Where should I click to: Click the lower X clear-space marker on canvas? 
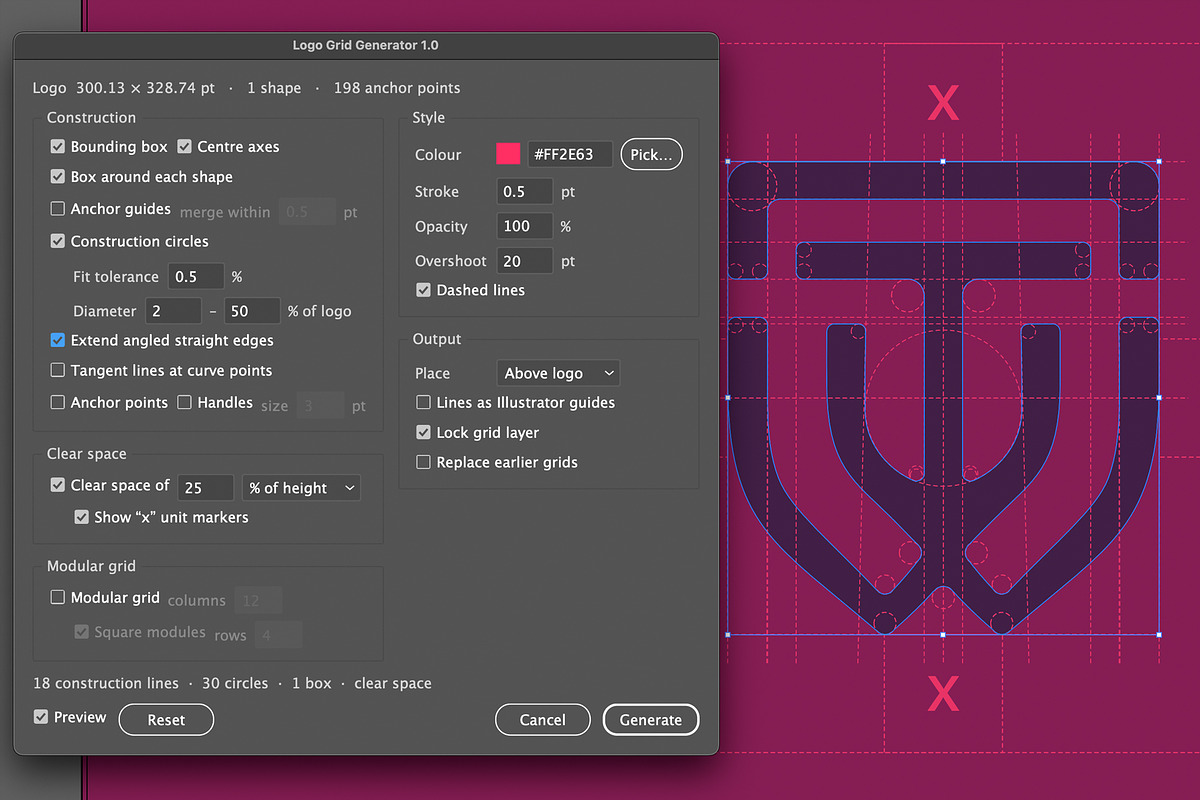[943, 693]
